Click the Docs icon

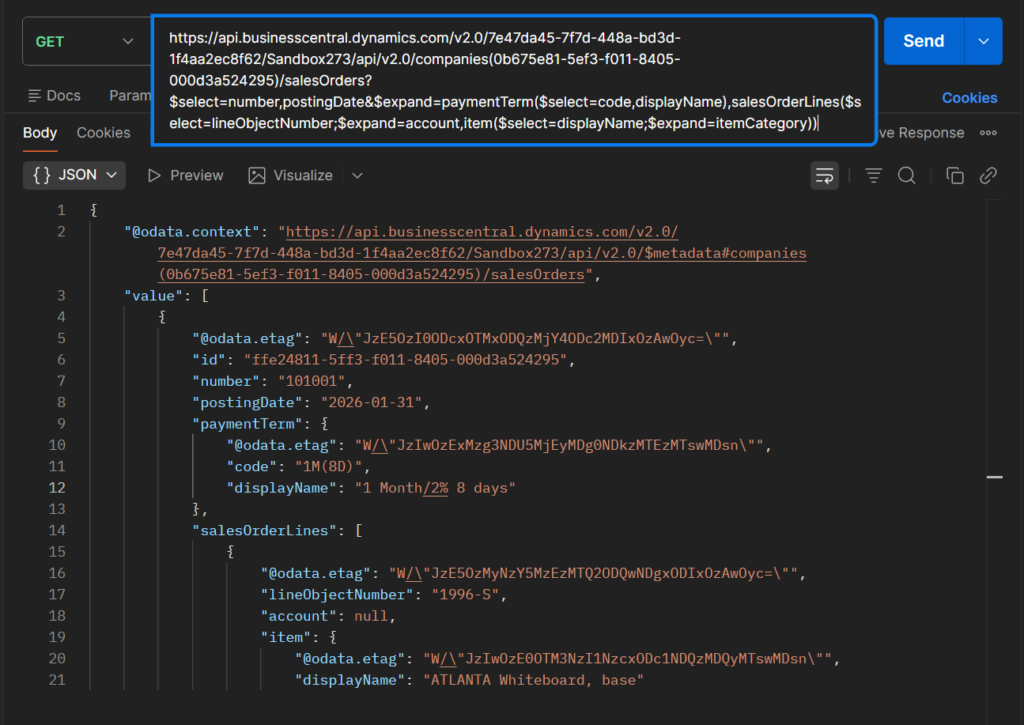[34, 96]
